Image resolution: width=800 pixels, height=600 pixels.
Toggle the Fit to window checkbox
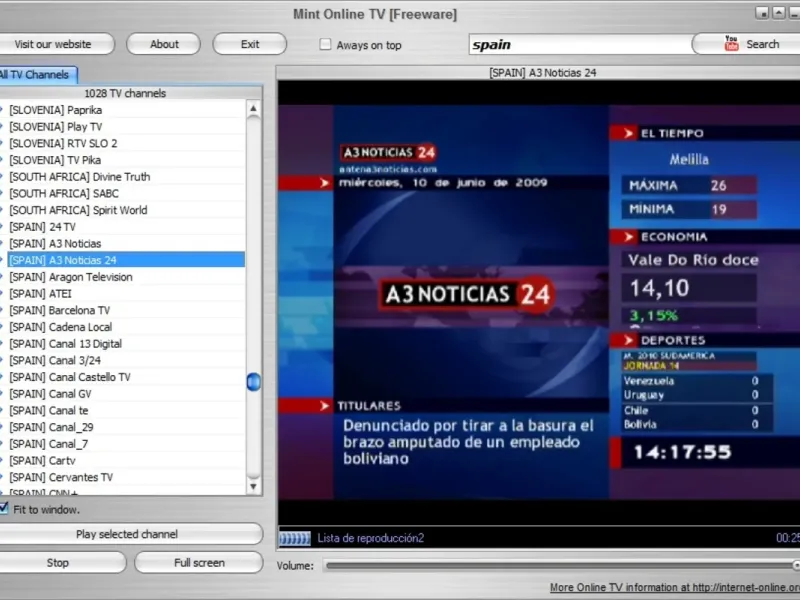[4, 508]
